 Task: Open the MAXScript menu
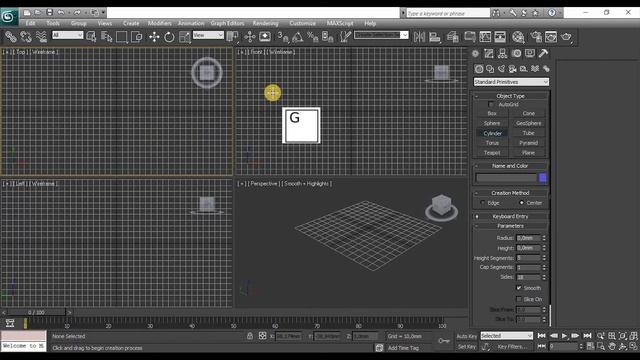(x=340, y=23)
